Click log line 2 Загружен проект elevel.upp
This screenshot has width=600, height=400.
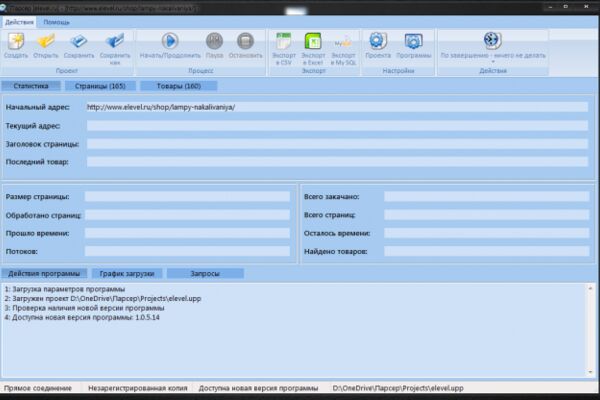pyautogui.click(x=103, y=299)
